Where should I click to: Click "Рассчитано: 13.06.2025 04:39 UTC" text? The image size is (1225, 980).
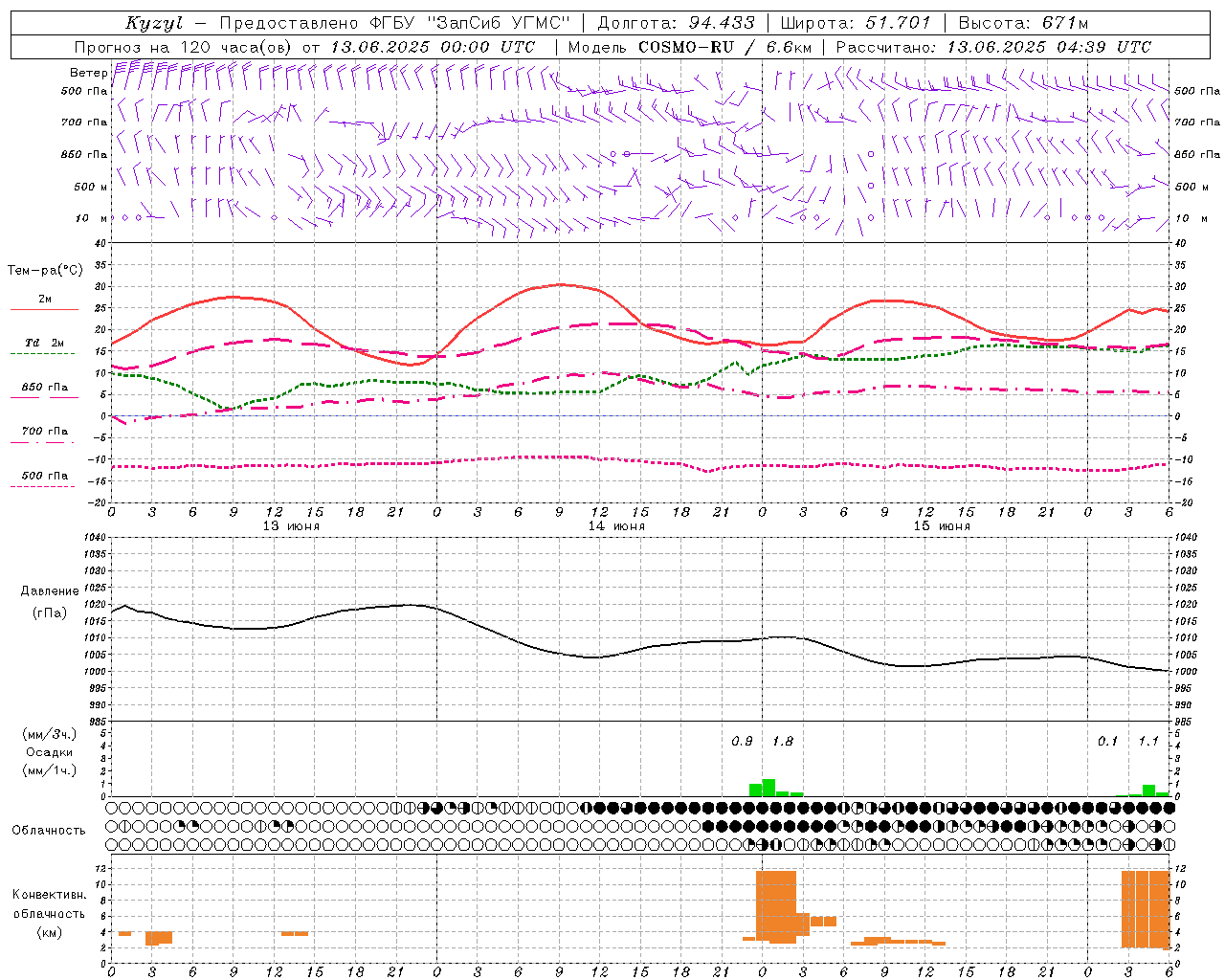[993, 47]
